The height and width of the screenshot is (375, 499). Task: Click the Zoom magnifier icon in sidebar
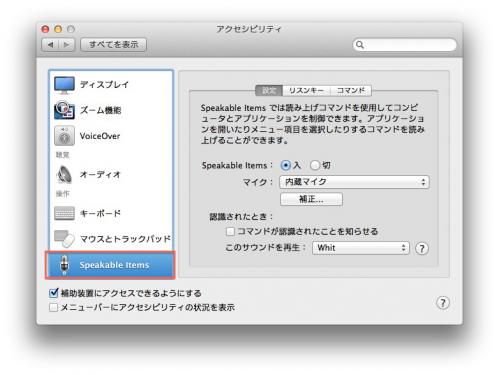64,110
